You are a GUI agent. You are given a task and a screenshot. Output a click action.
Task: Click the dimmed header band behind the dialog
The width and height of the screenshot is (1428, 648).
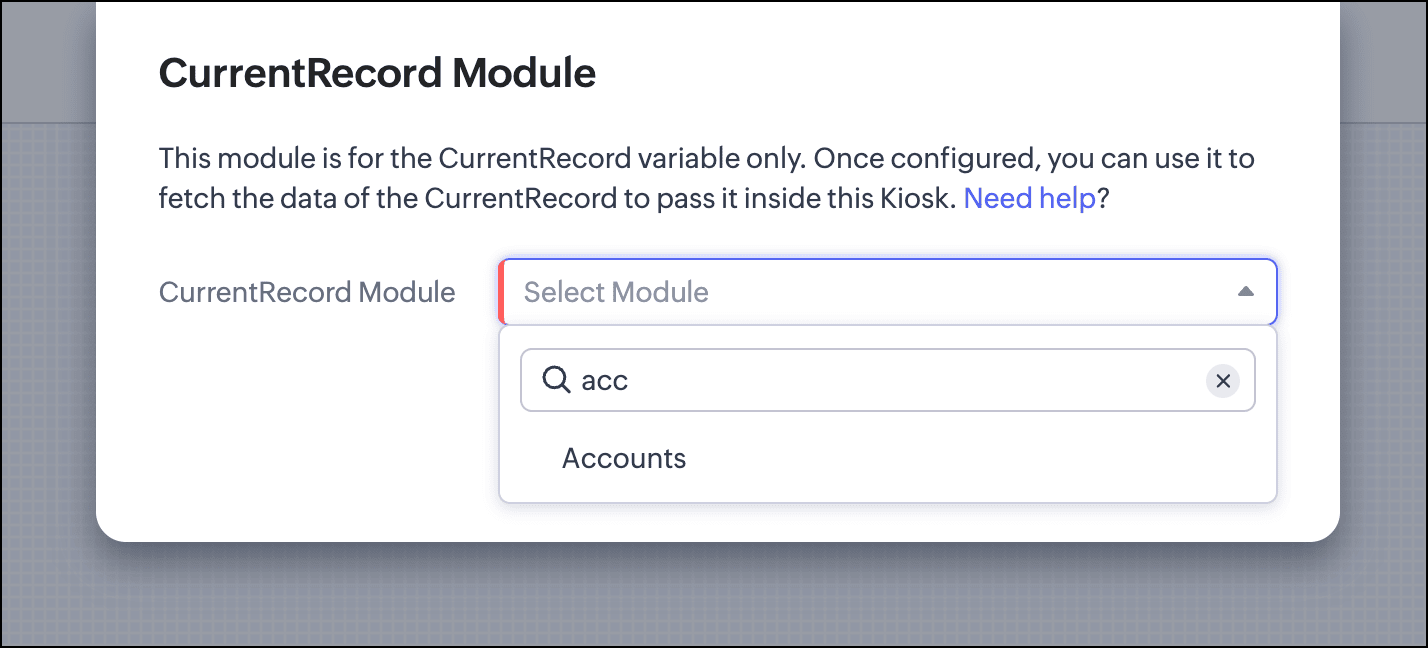[48, 60]
